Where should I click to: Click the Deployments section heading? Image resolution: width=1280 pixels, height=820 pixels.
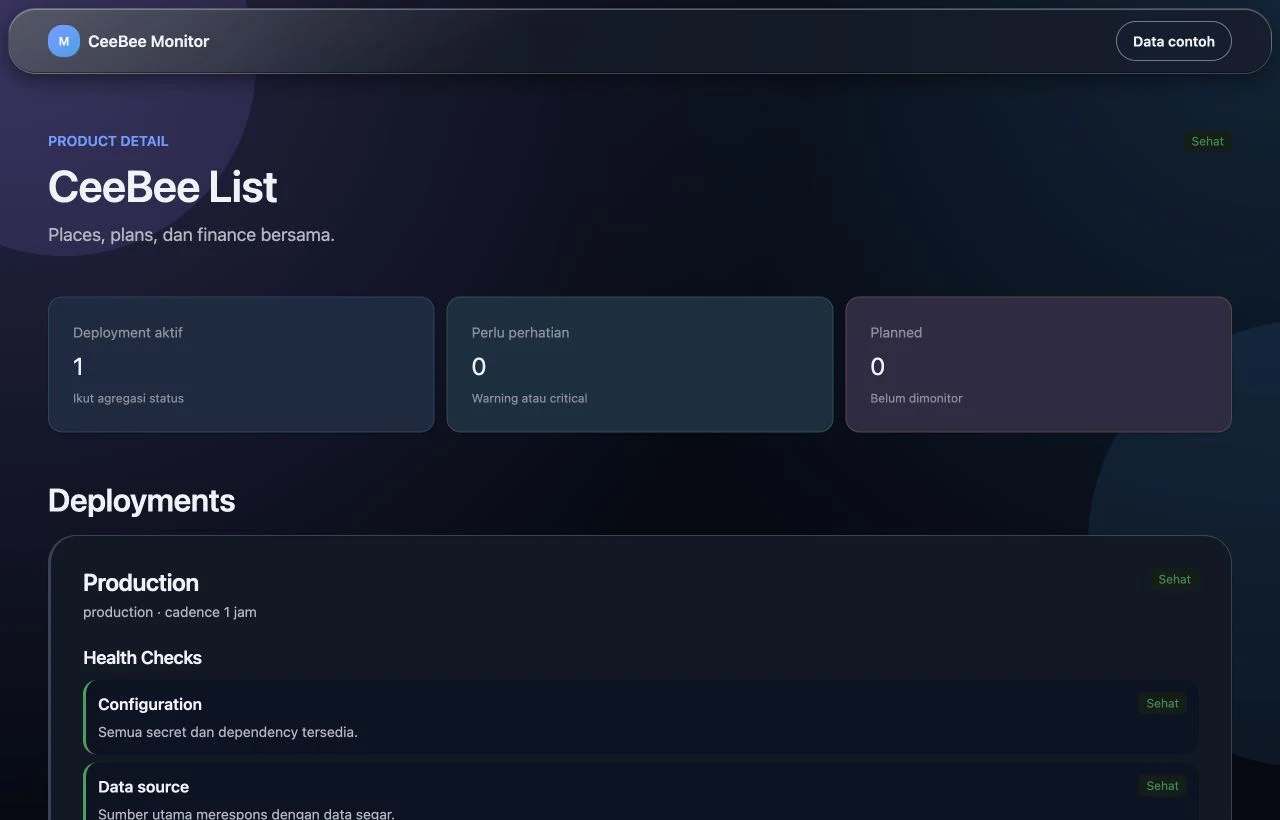(141, 500)
